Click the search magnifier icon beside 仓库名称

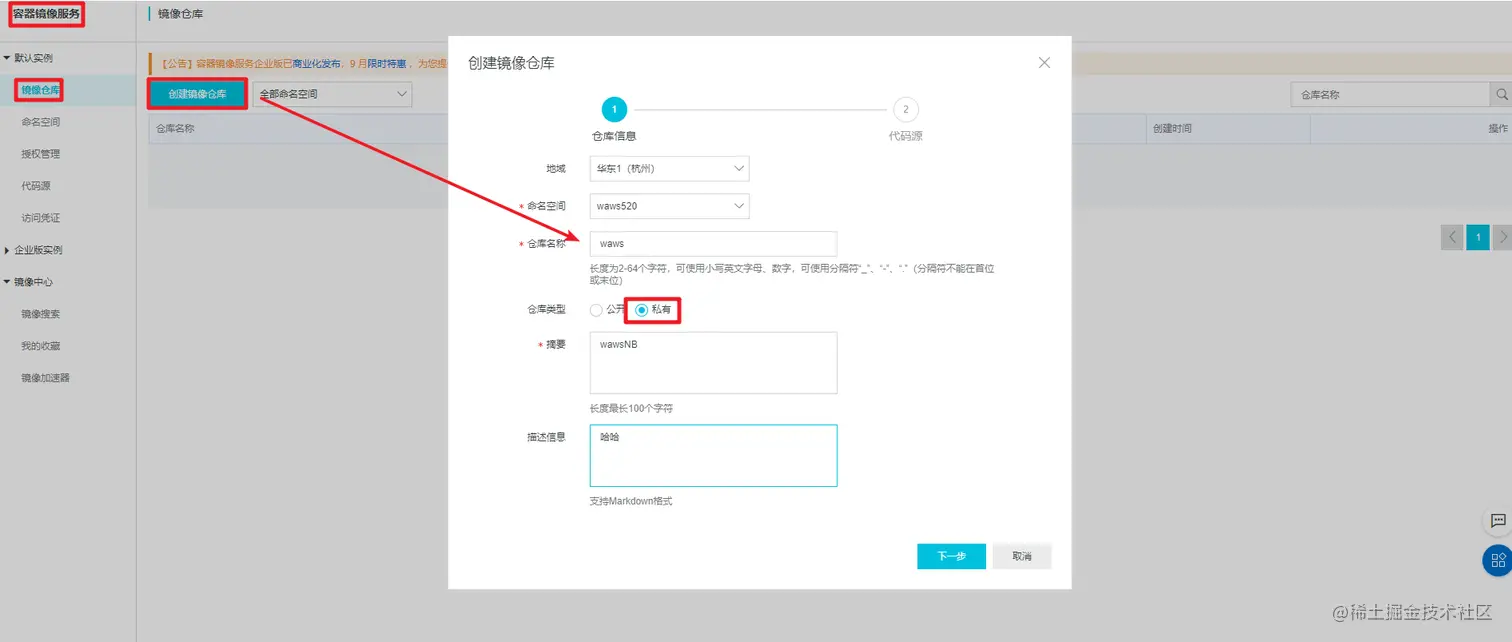click(x=1501, y=94)
